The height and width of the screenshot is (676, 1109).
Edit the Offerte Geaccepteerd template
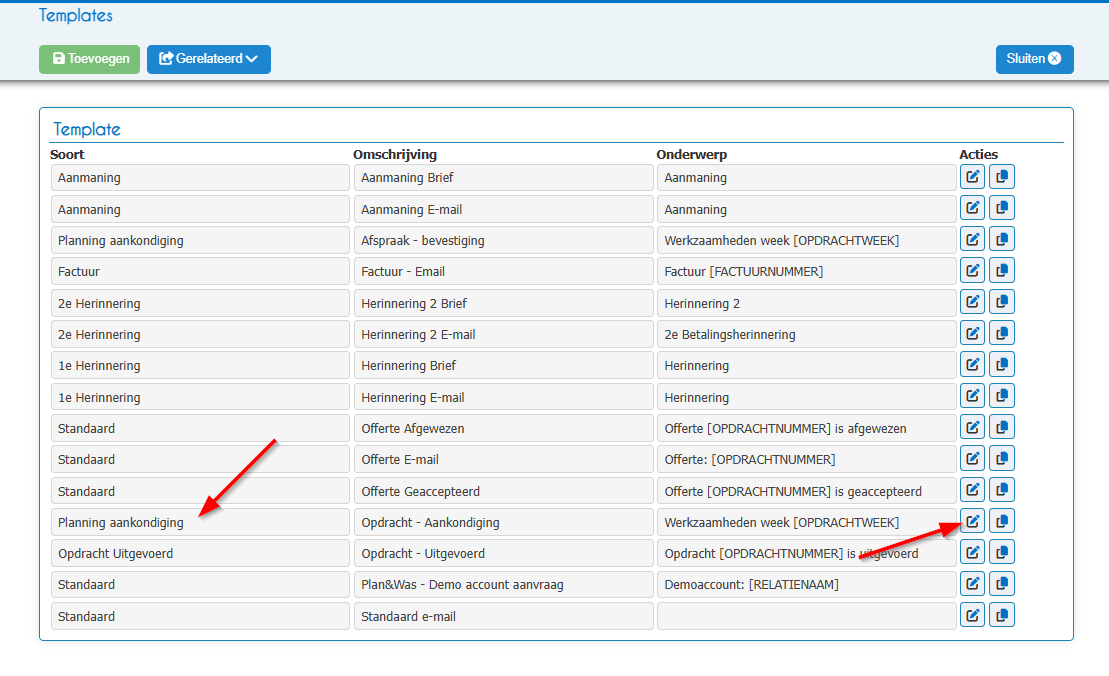(972, 489)
